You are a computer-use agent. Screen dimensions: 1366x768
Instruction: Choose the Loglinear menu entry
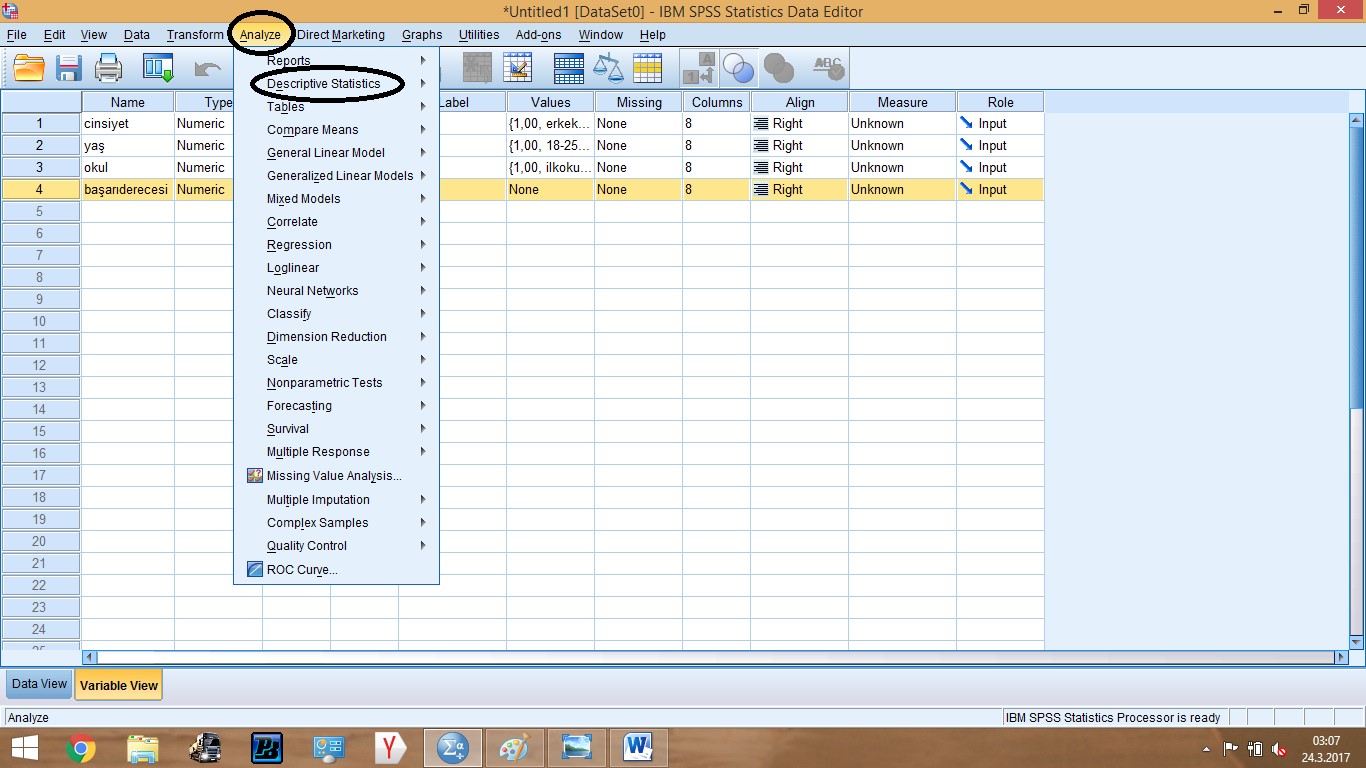[x=336, y=268]
